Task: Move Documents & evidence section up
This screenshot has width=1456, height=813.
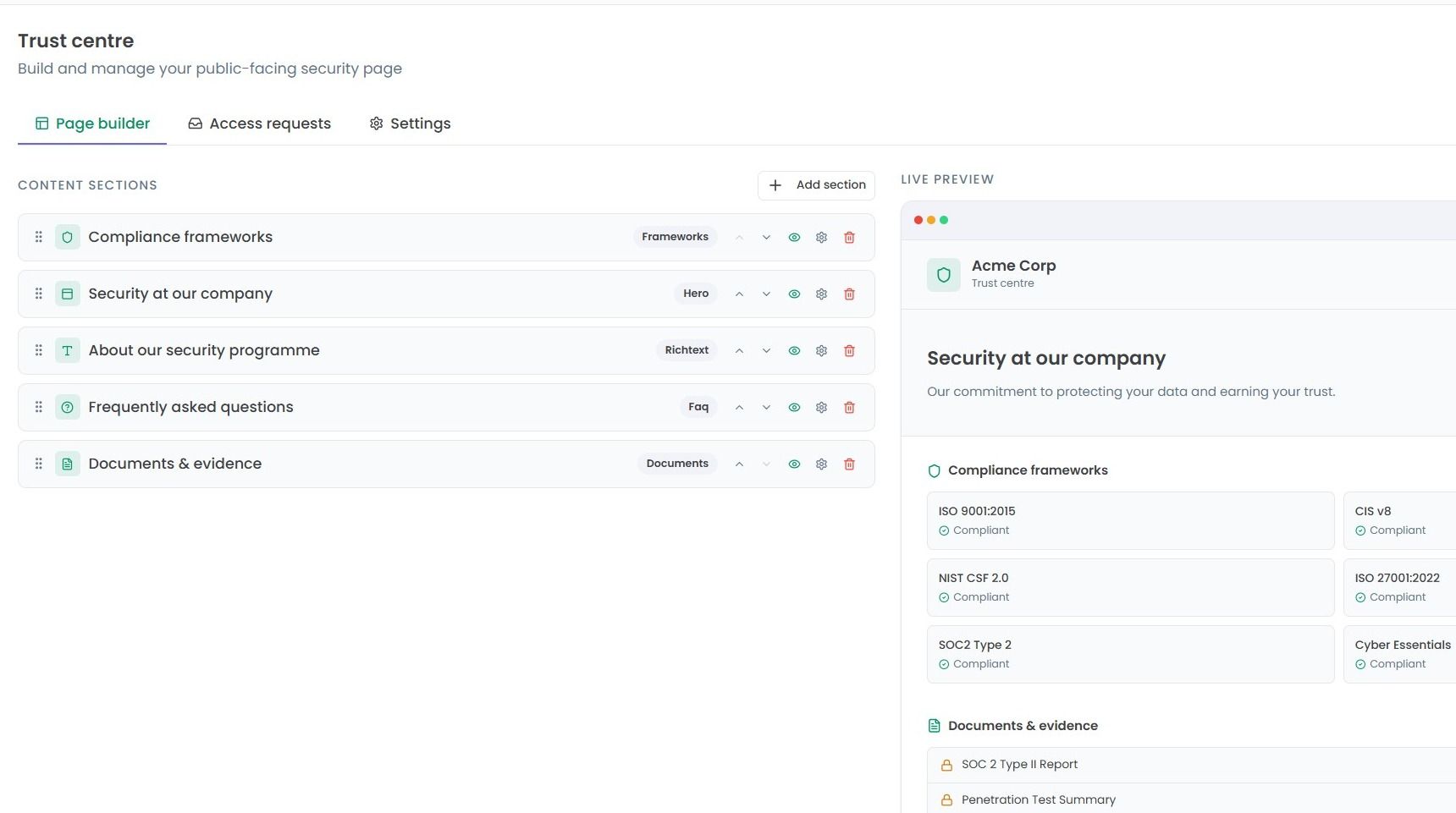Action: (x=739, y=464)
